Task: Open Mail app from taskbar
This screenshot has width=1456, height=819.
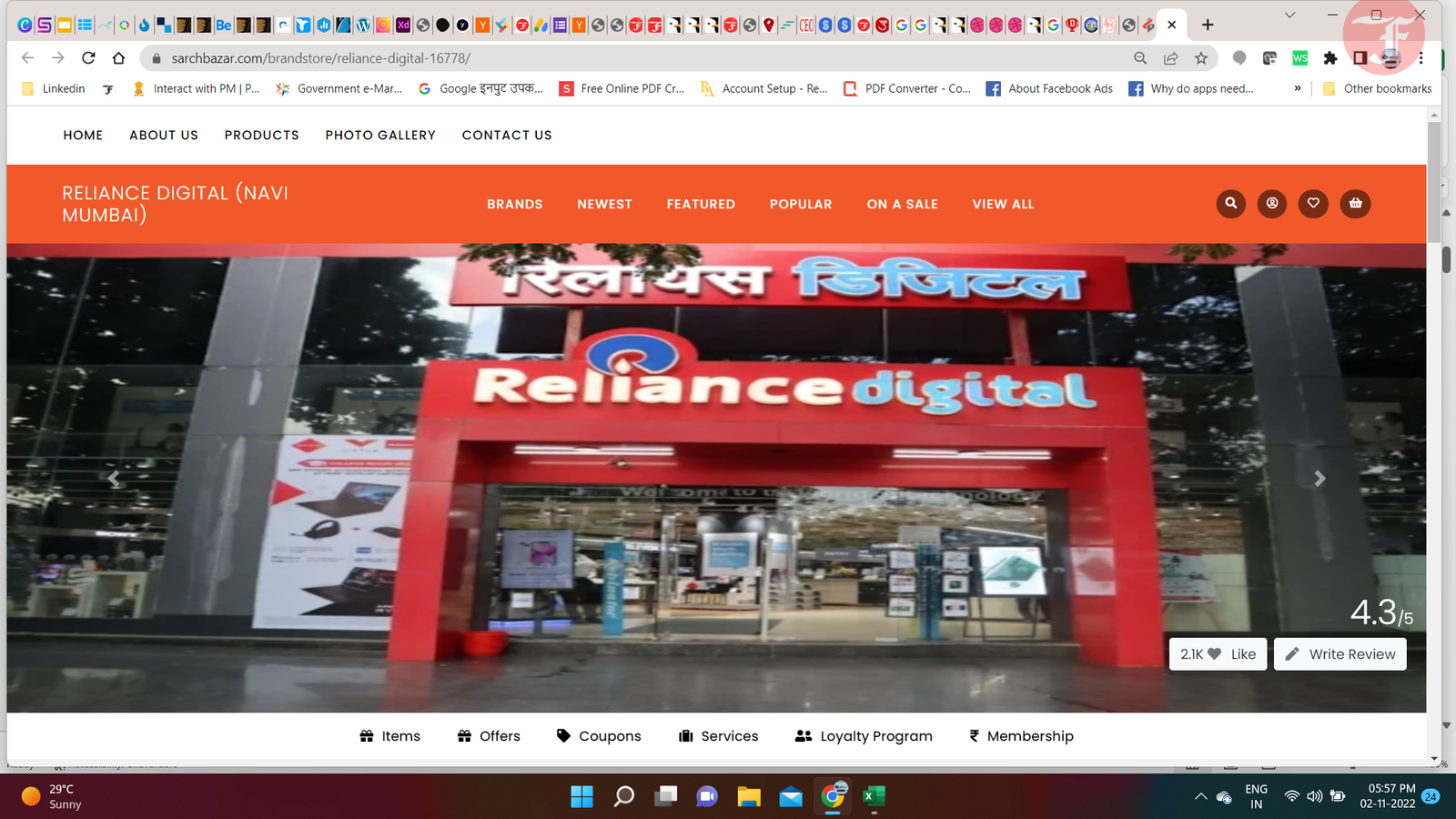Action: [791, 797]
